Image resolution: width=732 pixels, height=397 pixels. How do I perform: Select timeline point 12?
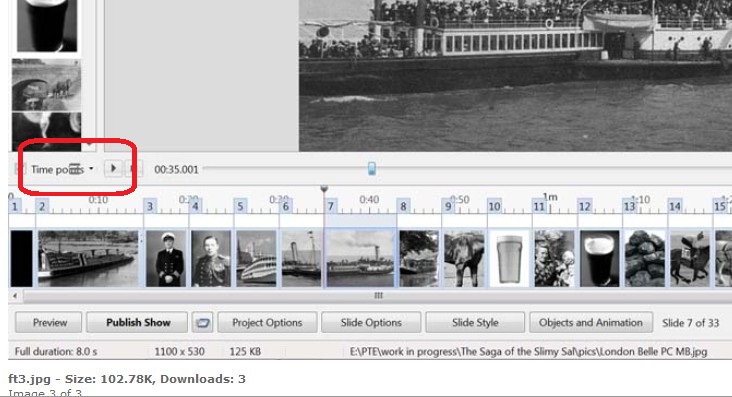tap(584, 206)
